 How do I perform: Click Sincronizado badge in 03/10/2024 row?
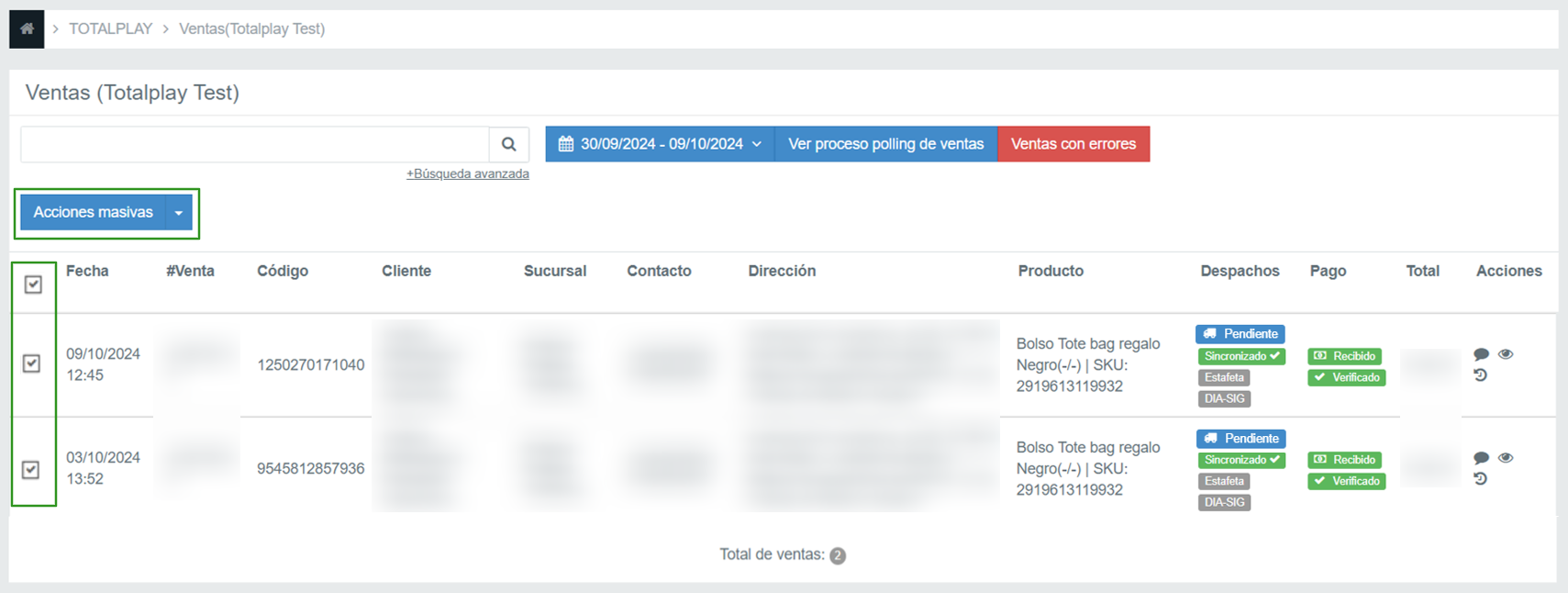(1241, 460)
